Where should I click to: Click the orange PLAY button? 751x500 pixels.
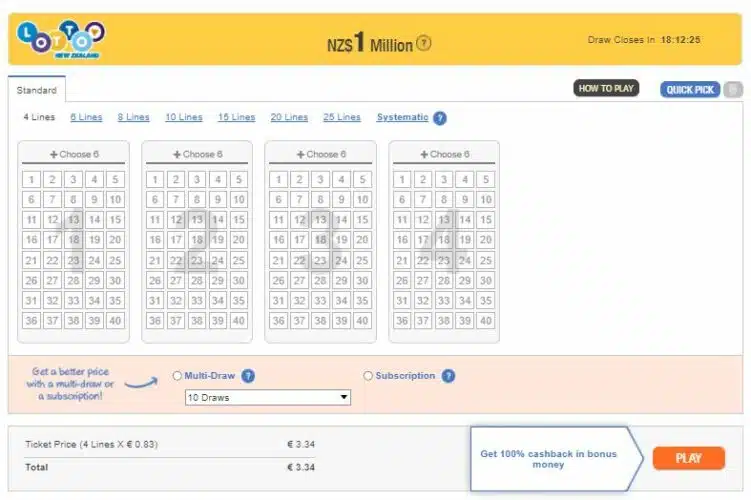(x=688, y=458)
